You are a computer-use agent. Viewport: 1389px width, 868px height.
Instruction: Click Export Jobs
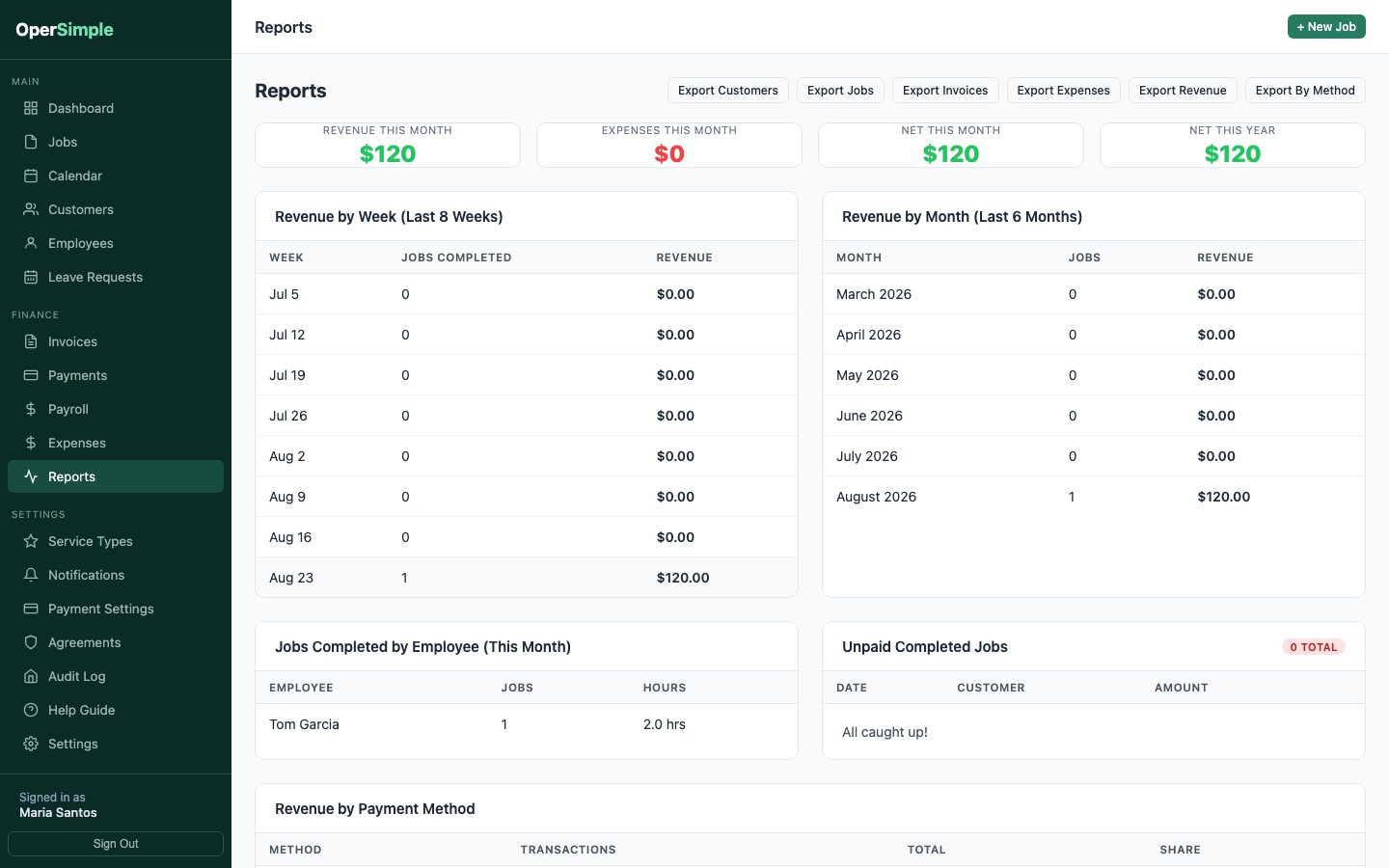(x=840, y=91)
